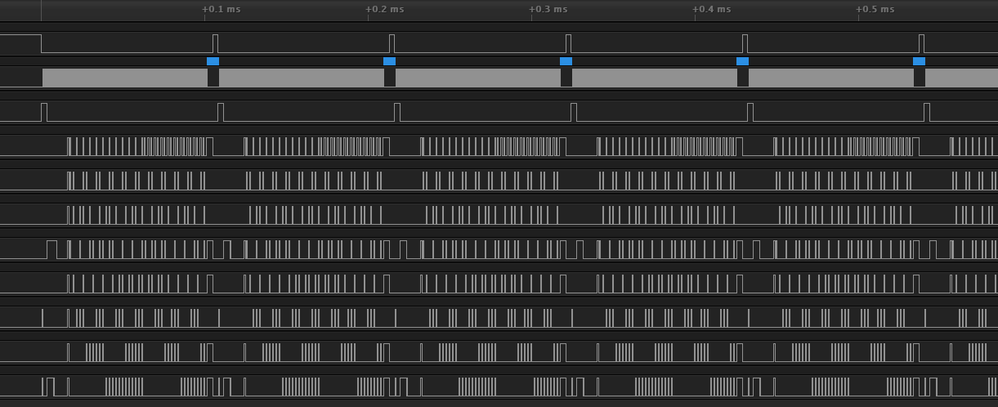Image resolution: width=998 pixels, height=407 pixels.
Task: Select the first blue marker after +0.5 ms
Action: 919,61
